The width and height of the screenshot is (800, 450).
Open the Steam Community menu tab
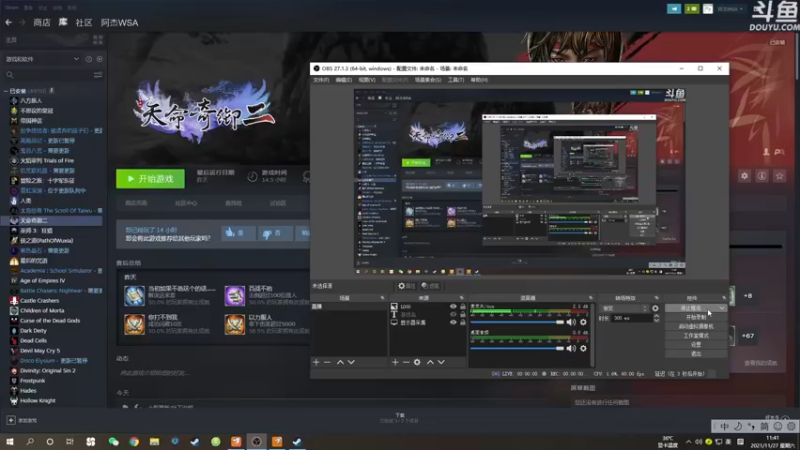pos(84,22)
